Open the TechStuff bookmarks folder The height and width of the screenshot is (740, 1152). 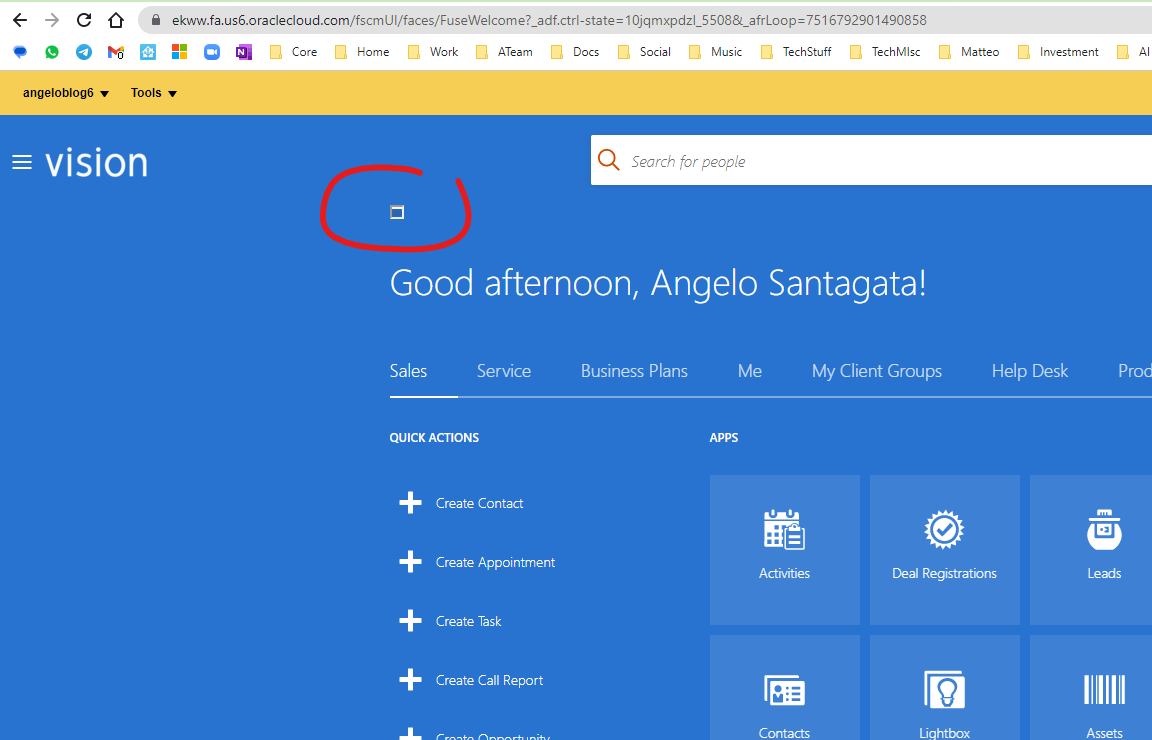[796, 52]
